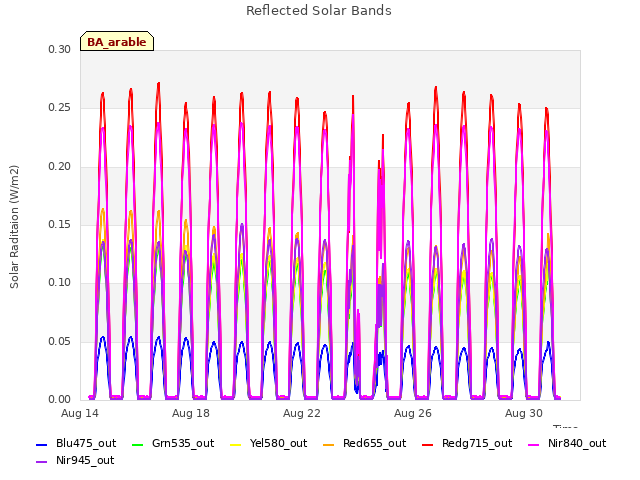Click the red Redg715_out color swatch
640x480 pixels.
click(x=427, y=444)
